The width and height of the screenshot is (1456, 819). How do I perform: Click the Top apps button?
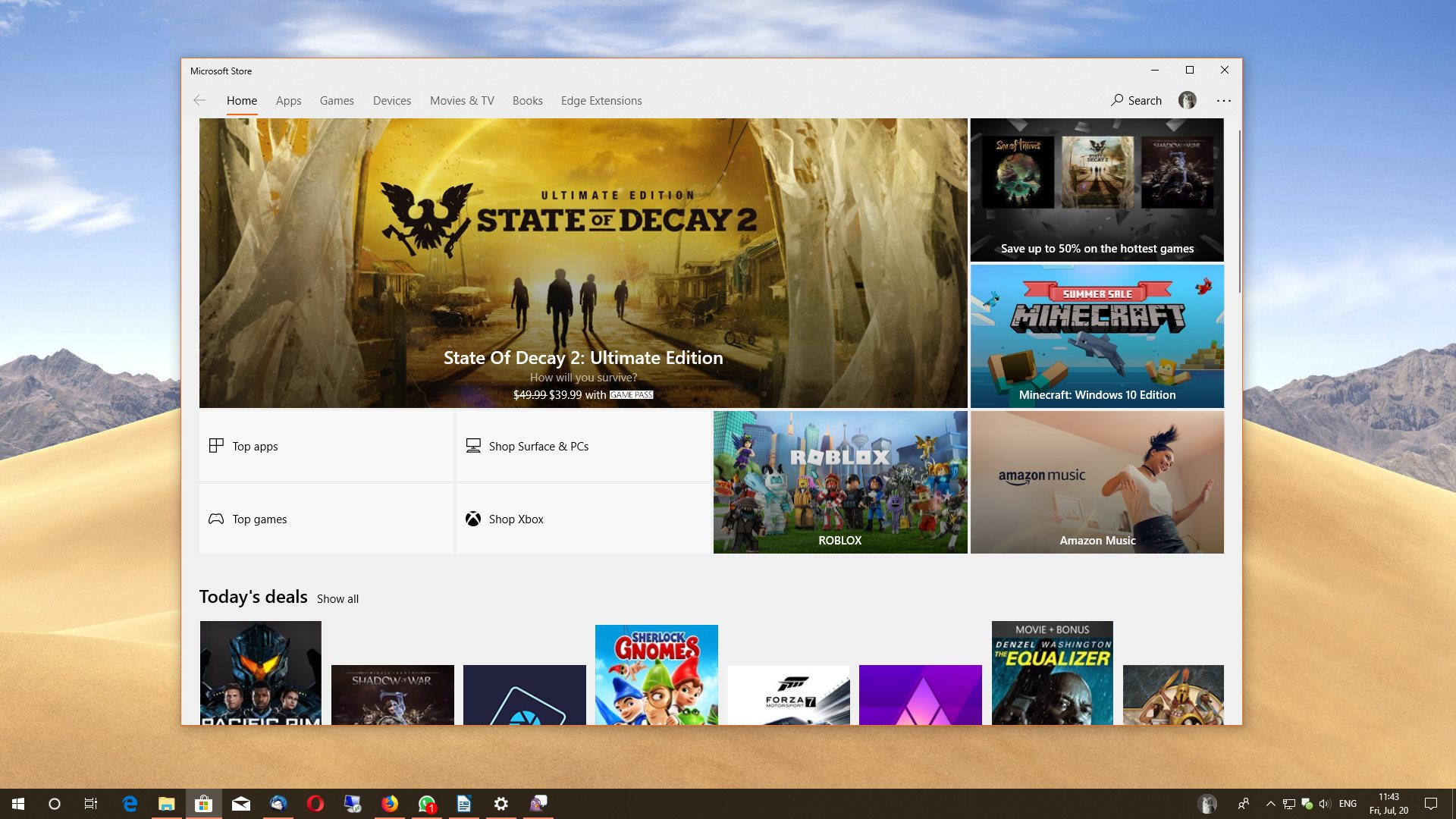pos(326,446)
